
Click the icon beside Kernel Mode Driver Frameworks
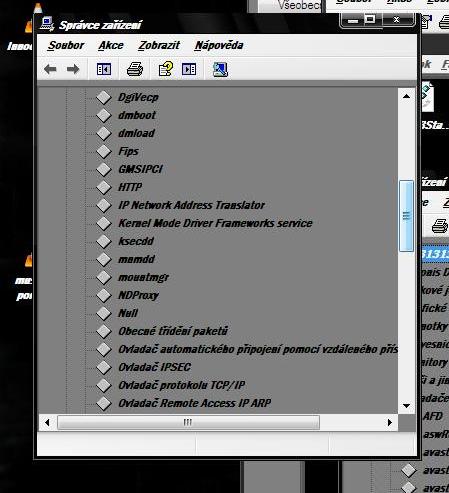click(x=104, y=223)
